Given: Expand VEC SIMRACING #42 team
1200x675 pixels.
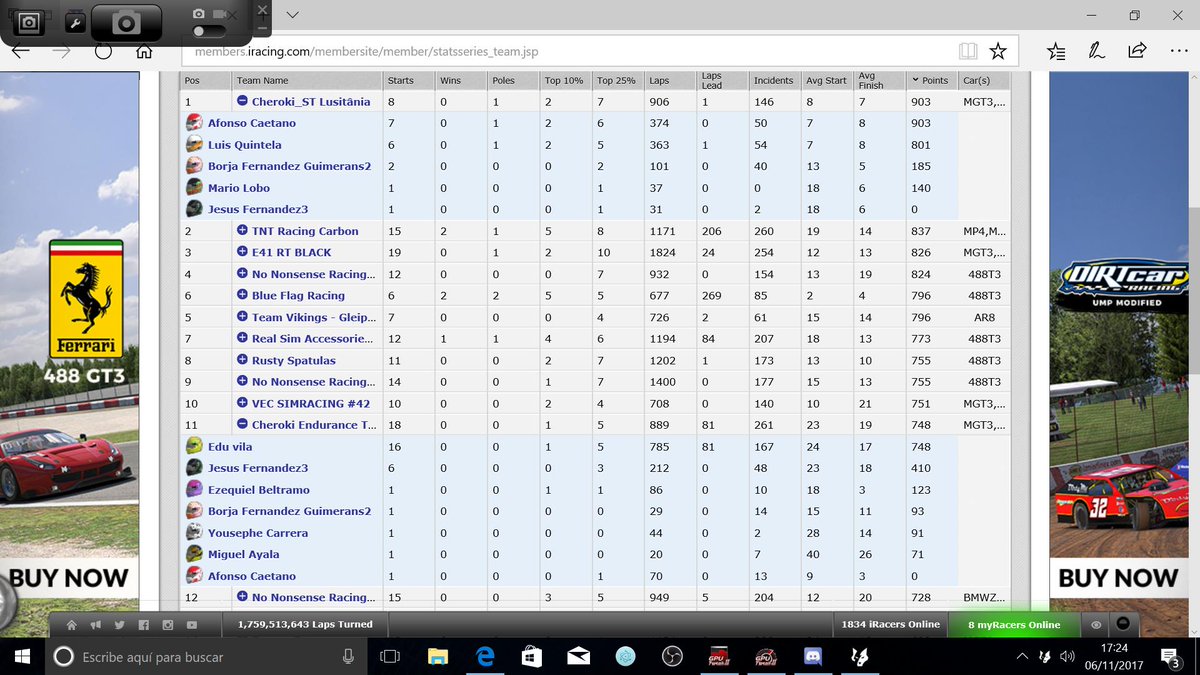Looking at the screenshot, I should point(242,403).
